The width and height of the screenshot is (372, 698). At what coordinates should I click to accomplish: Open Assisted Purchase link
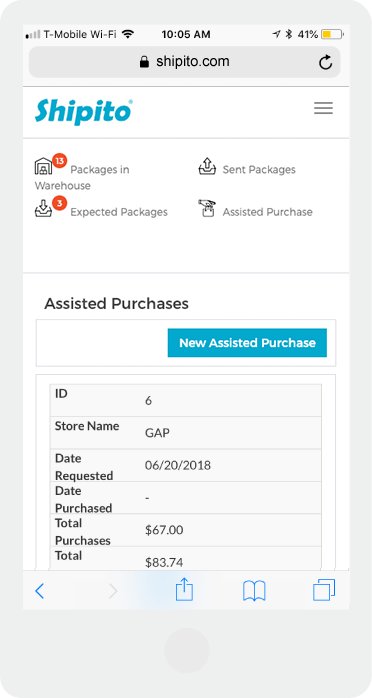pyautogui.click(x=267, y=212)
